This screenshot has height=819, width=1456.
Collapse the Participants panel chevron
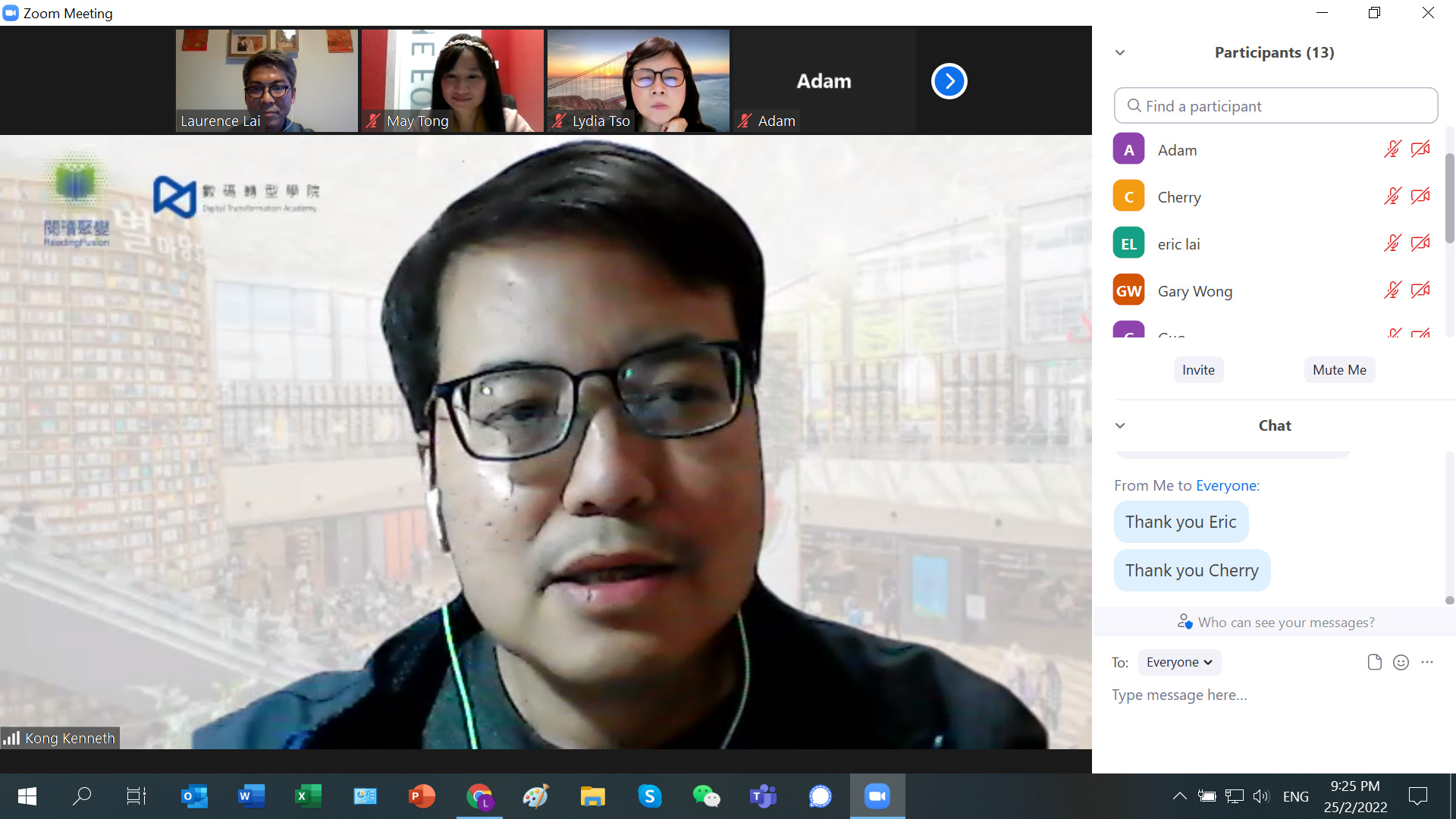coord(1120,52)
